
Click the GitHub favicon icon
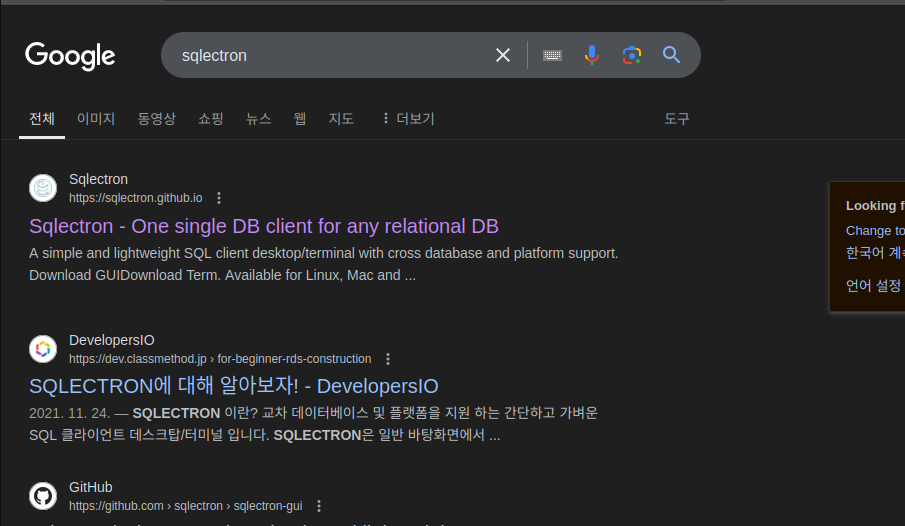43,496
